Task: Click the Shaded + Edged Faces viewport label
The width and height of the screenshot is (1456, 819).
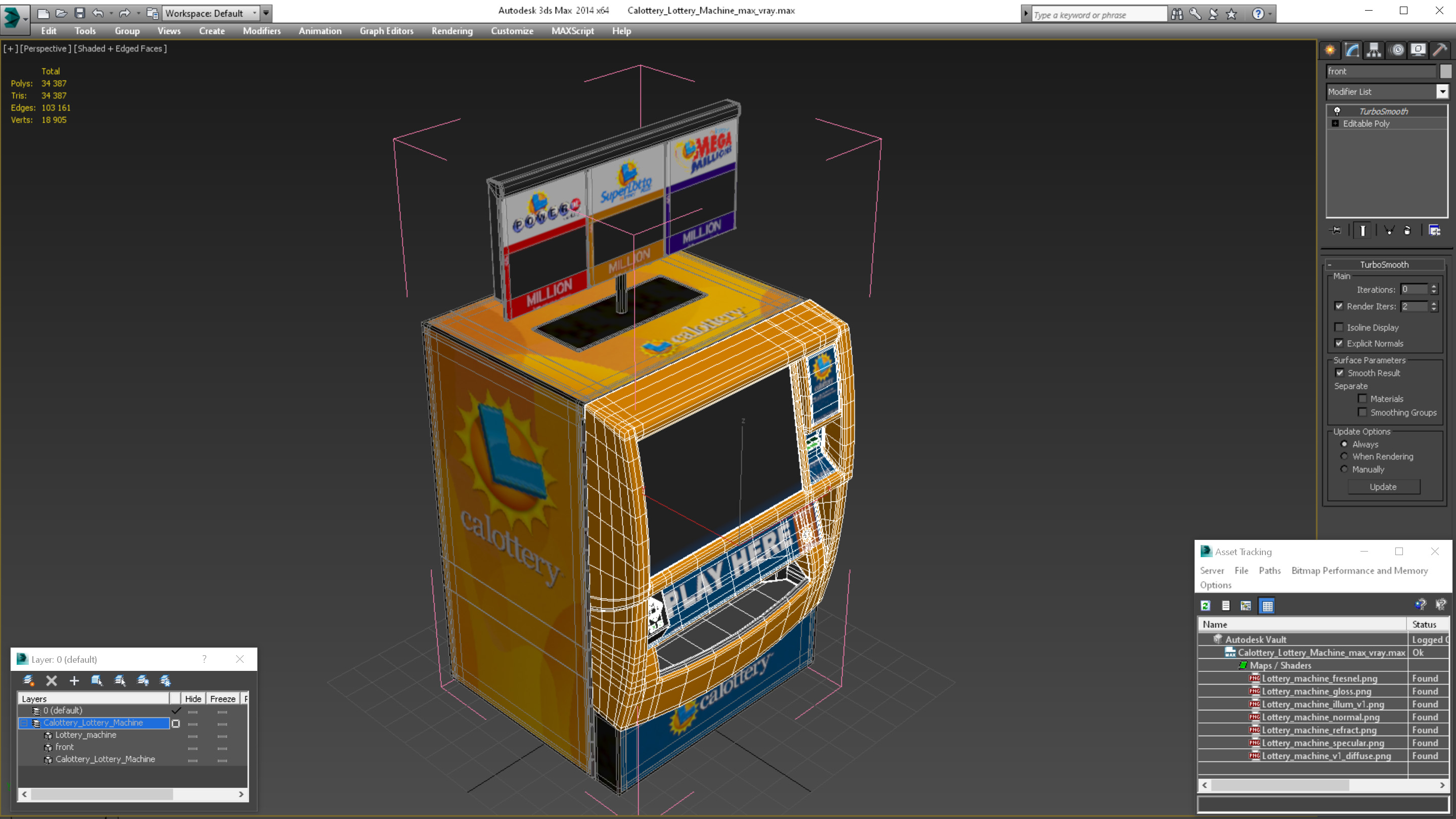Action: point(120,49)
